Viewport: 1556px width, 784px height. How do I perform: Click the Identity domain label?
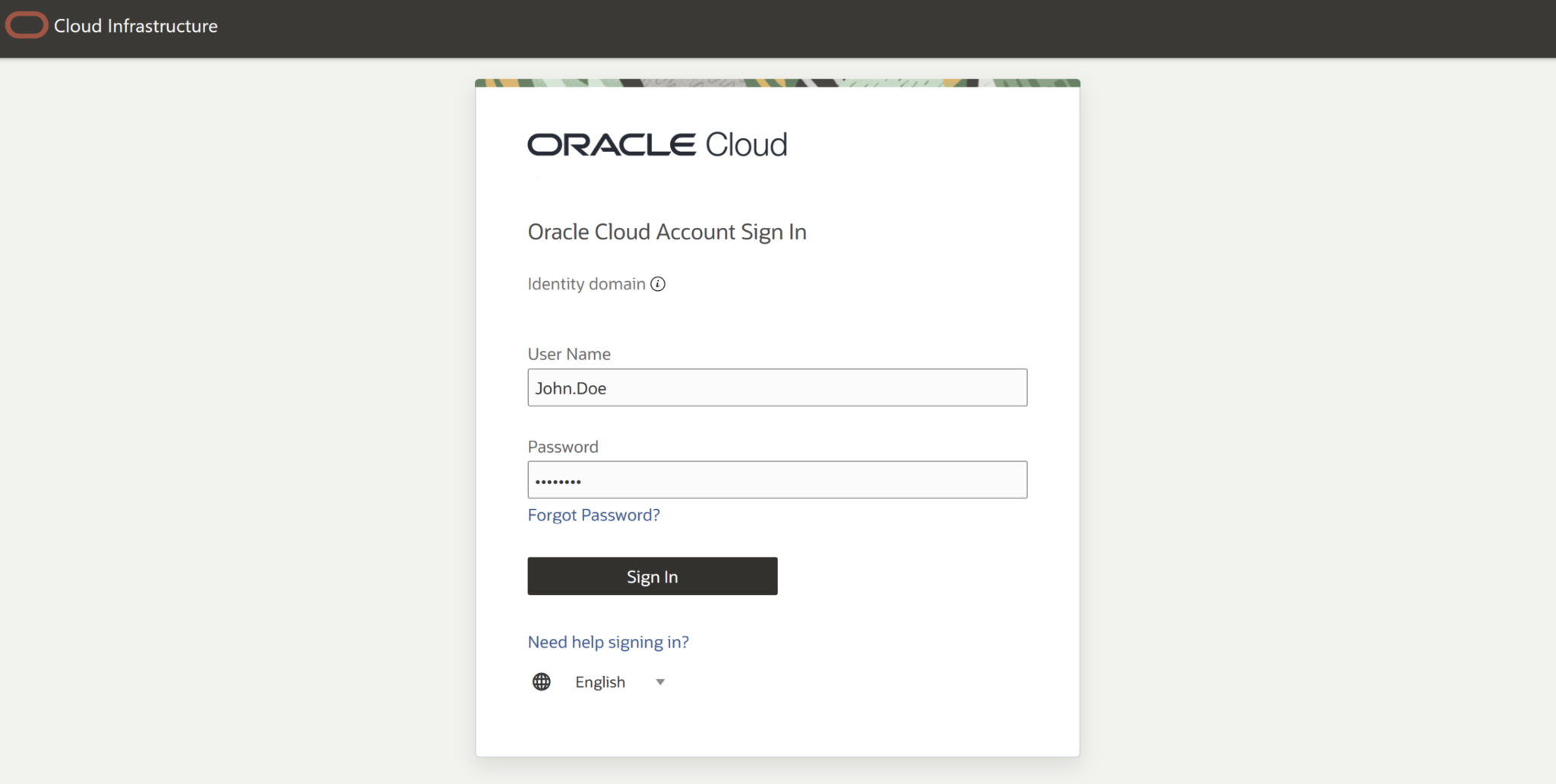[x=587, y=283]
